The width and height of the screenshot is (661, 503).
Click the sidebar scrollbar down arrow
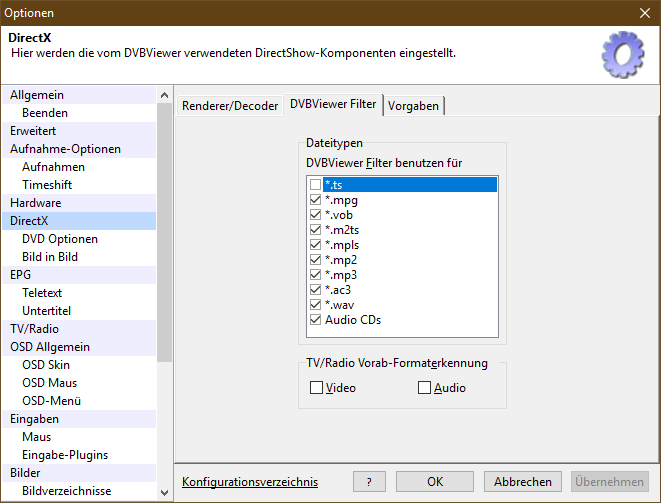tap(164, 492)
